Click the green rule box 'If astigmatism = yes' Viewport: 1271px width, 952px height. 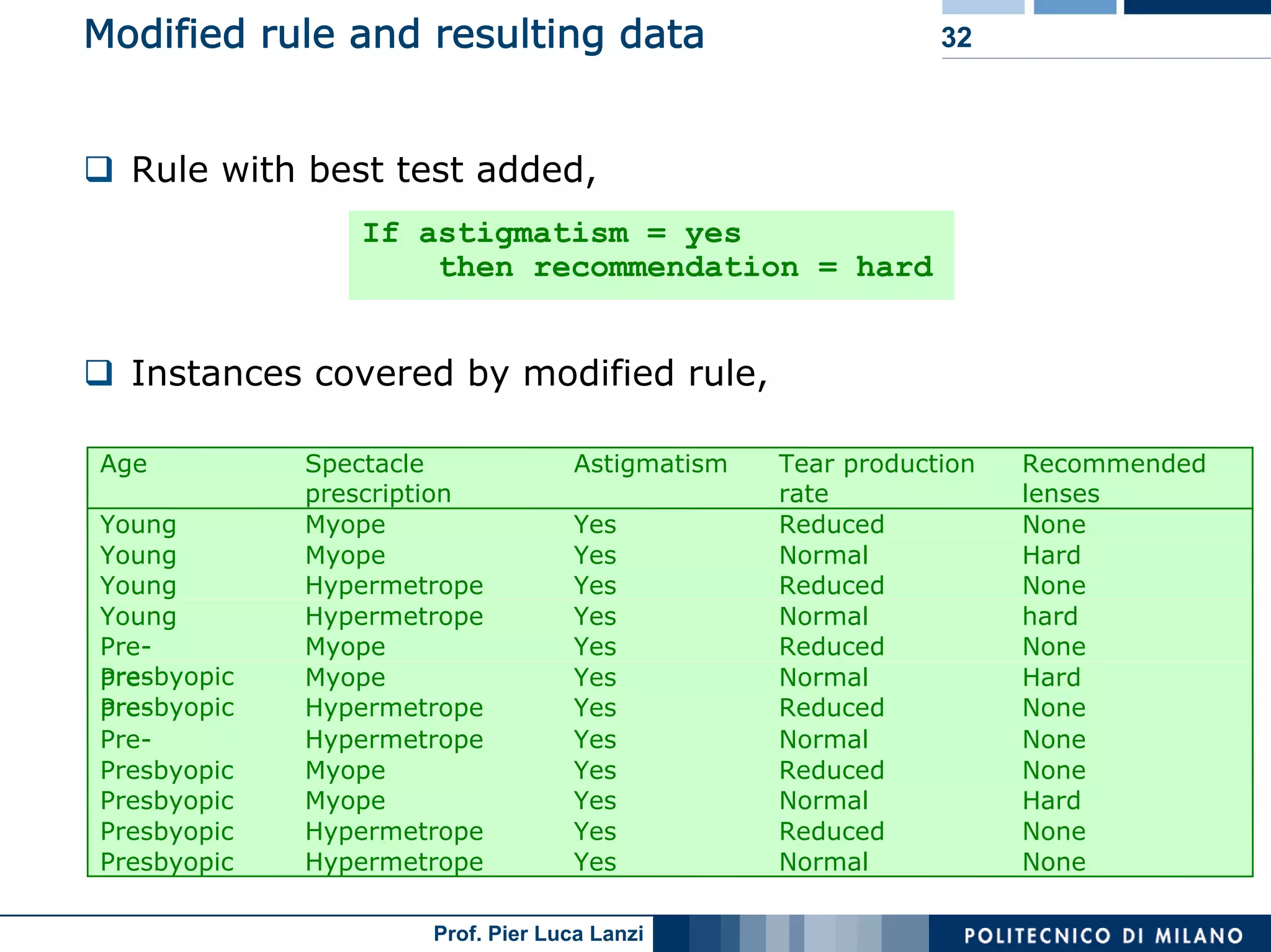[551, 234]
